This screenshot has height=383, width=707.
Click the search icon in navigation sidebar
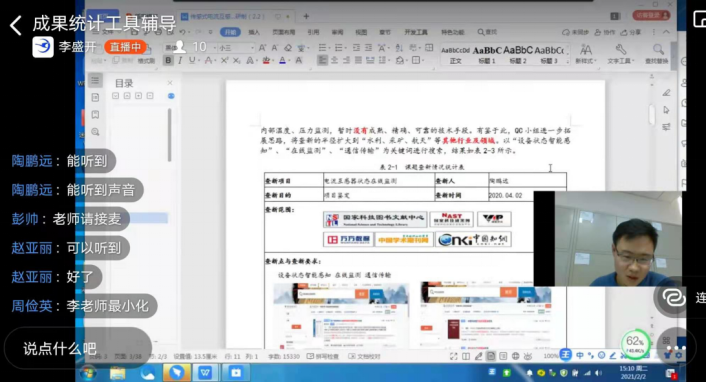(x=95, y=132)
